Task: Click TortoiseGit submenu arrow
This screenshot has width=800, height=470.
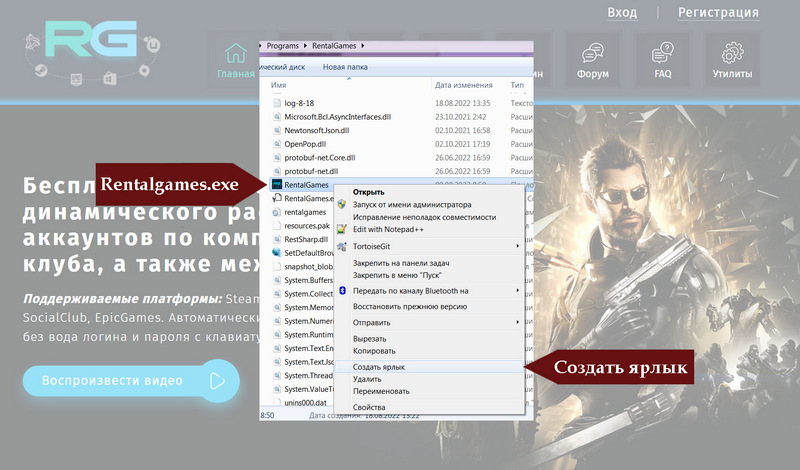Action: click(517, 246)
